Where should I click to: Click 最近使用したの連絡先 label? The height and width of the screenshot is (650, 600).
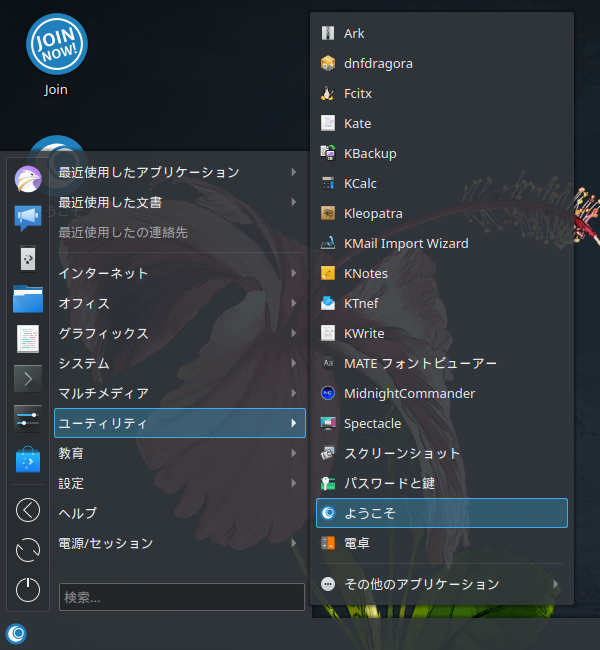[123, 232]
